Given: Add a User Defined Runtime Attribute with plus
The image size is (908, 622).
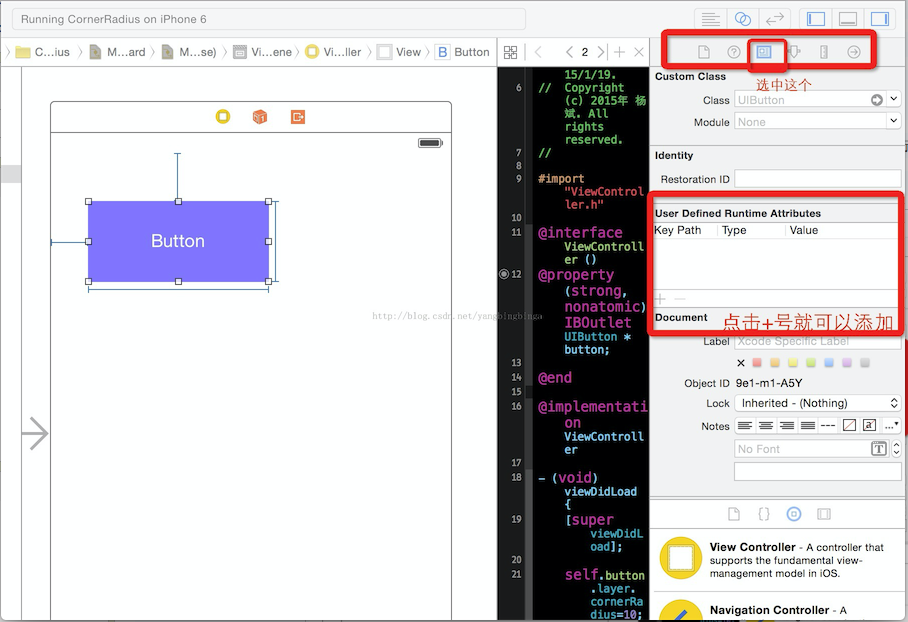Looking at the screenshot, I should (660, 299).
